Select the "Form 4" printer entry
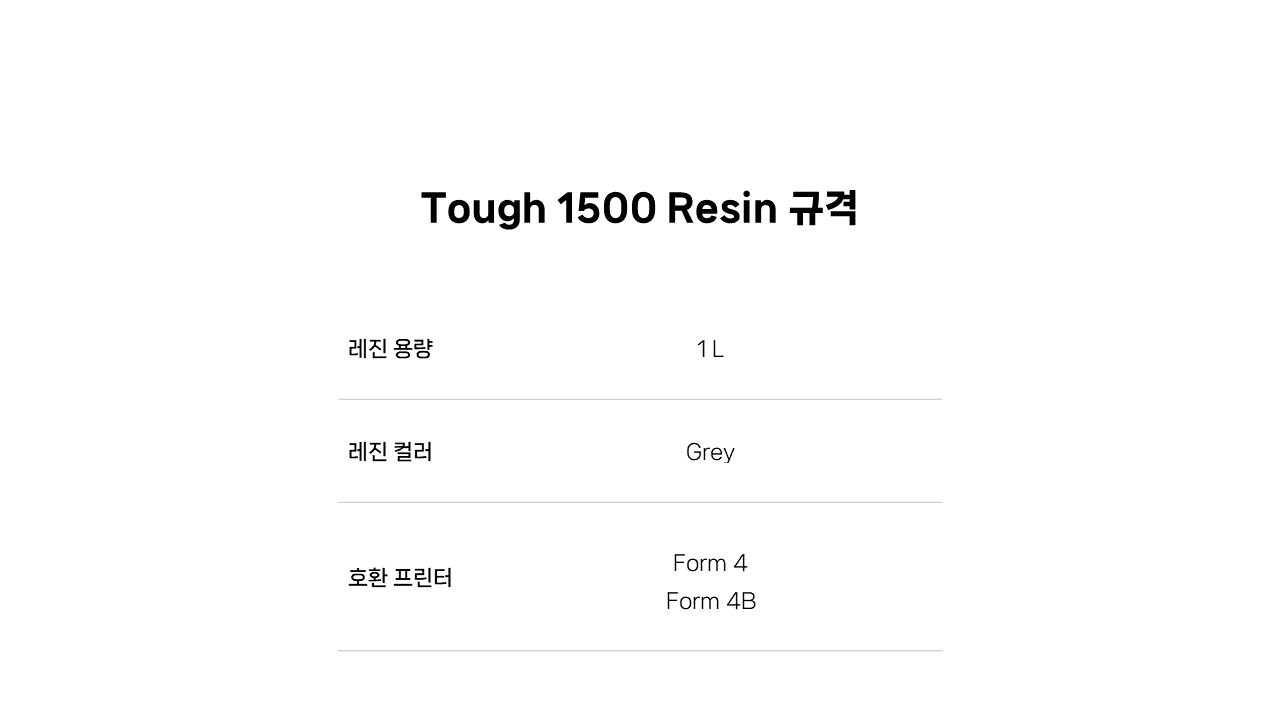The width and height of the screenshot is (1280, 720). click(x=710, y=563)
